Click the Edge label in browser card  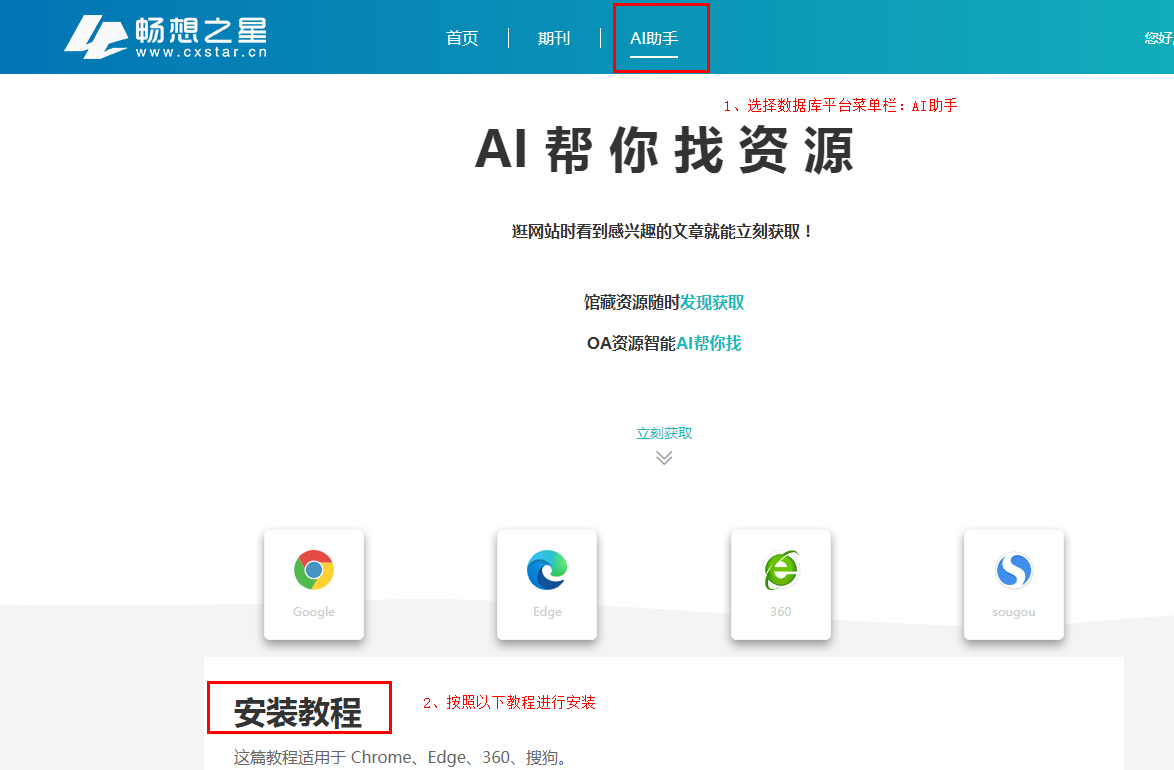coord(547,612)
